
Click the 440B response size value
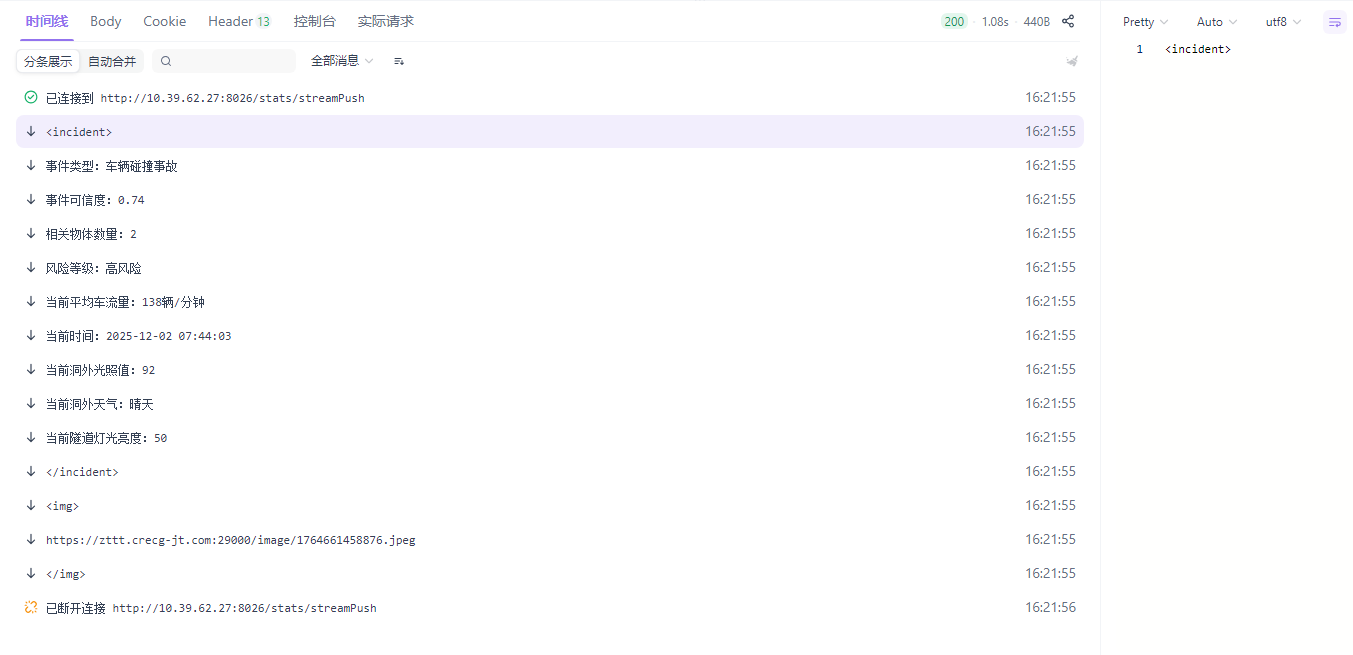pos(1037,21)
